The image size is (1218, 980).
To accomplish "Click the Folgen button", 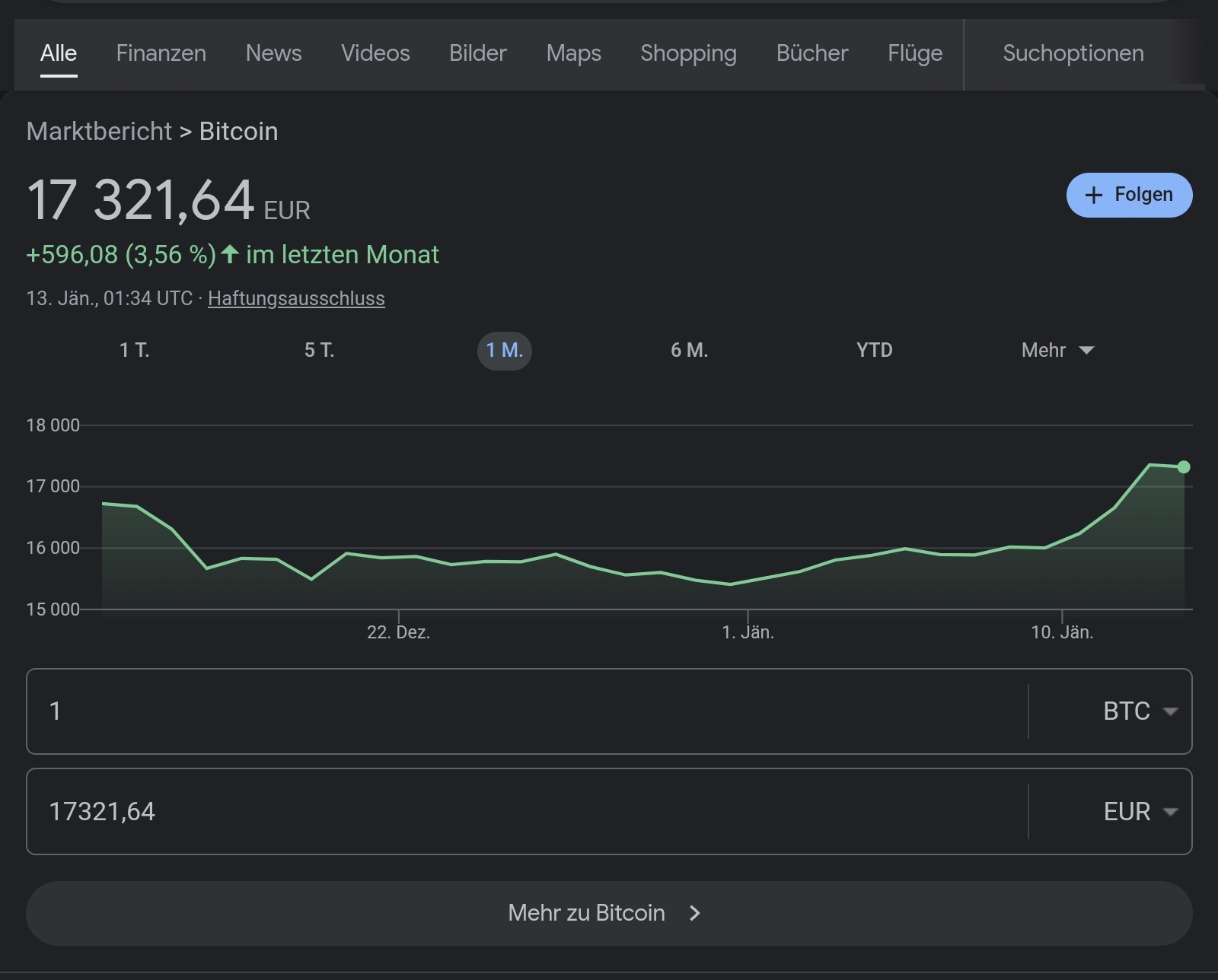I will pyautogui.click(x=1129, y=195).
